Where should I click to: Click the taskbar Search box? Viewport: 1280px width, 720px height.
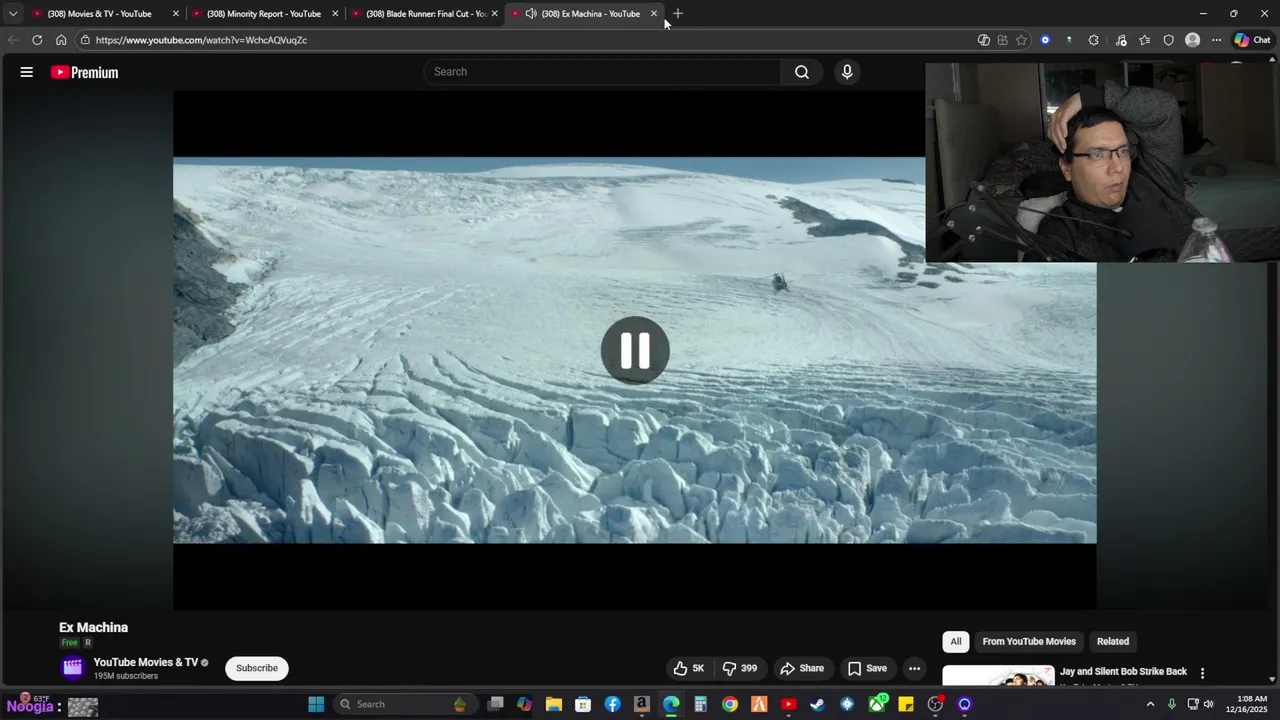tap(404, 704)
